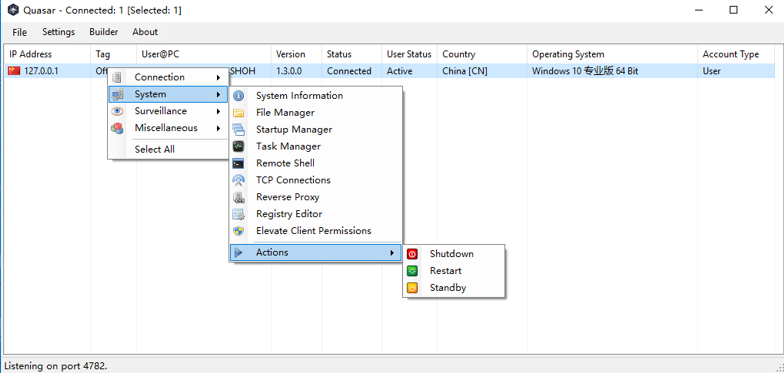Click the China flag on client row

point(14,71)
